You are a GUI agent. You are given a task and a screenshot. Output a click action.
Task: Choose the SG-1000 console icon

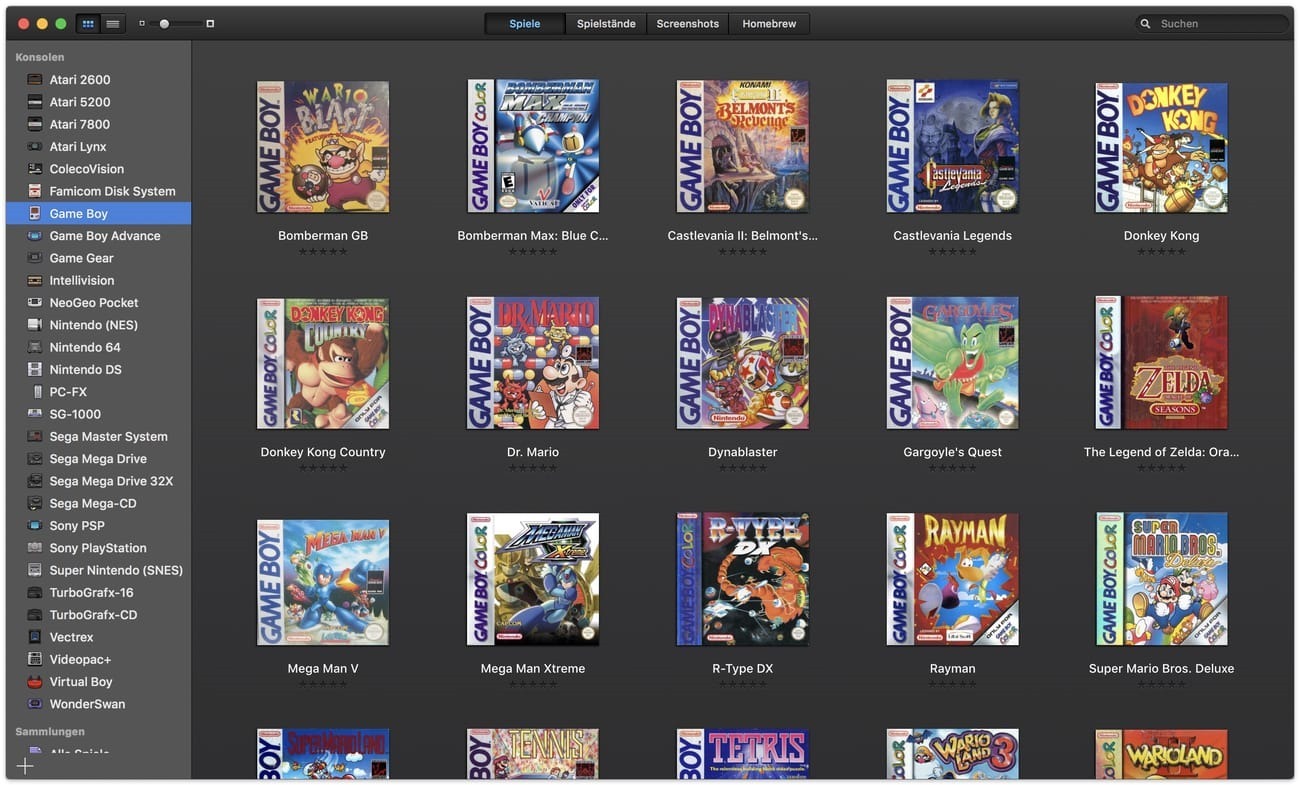(x=35, y=414)
